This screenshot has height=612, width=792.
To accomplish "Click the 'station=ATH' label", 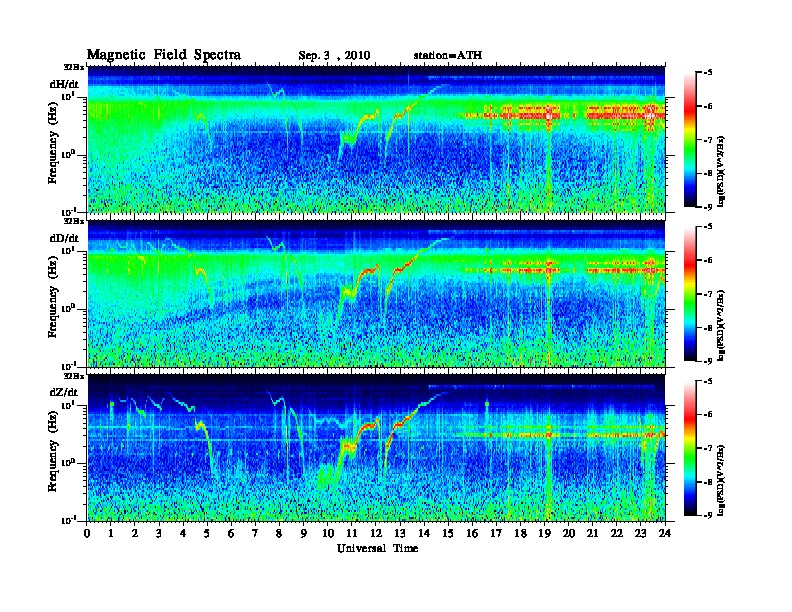I will 448,55.
